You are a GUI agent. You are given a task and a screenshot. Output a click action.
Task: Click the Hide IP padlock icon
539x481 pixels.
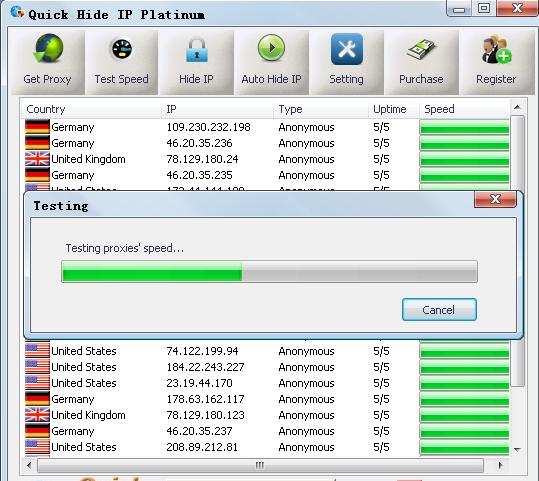coord(197,50)
